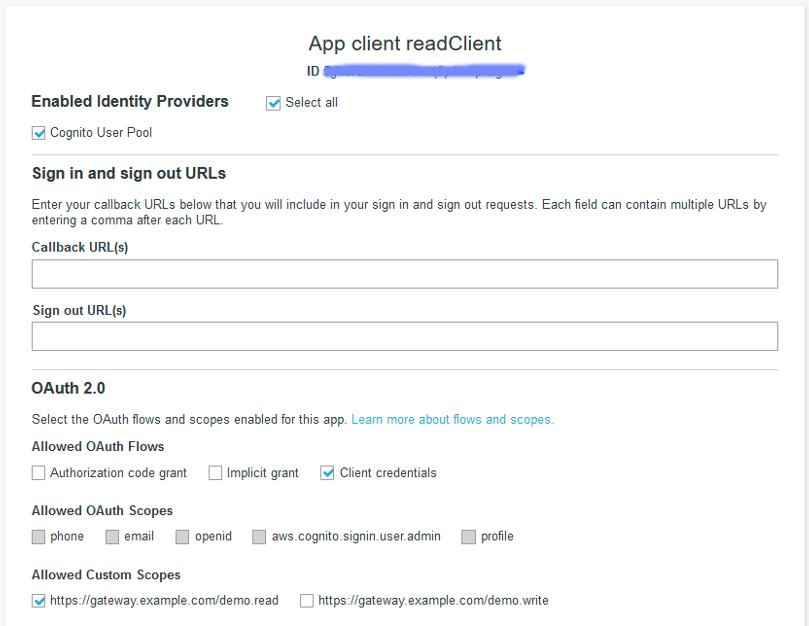The height and width of the screenshot is (626, 809).
Task: Open the flows and scopes documentation link
Action: pyautogui.click(x=452, y=419)
